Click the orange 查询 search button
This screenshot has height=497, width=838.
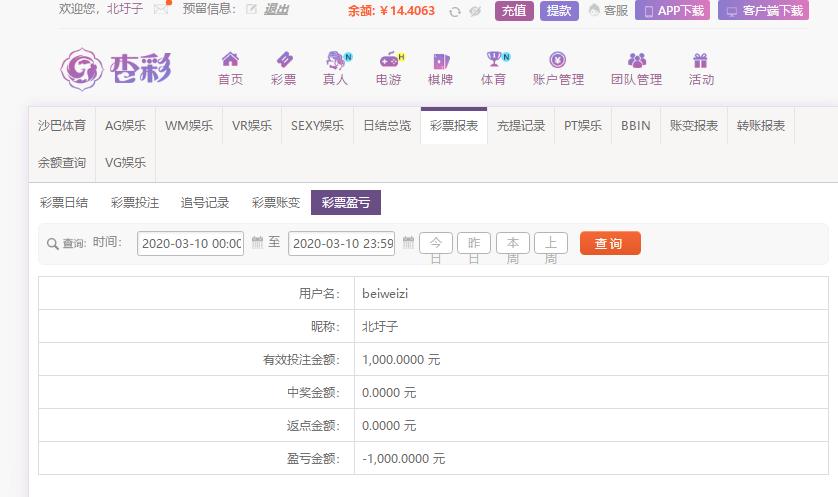pos(610,243)
